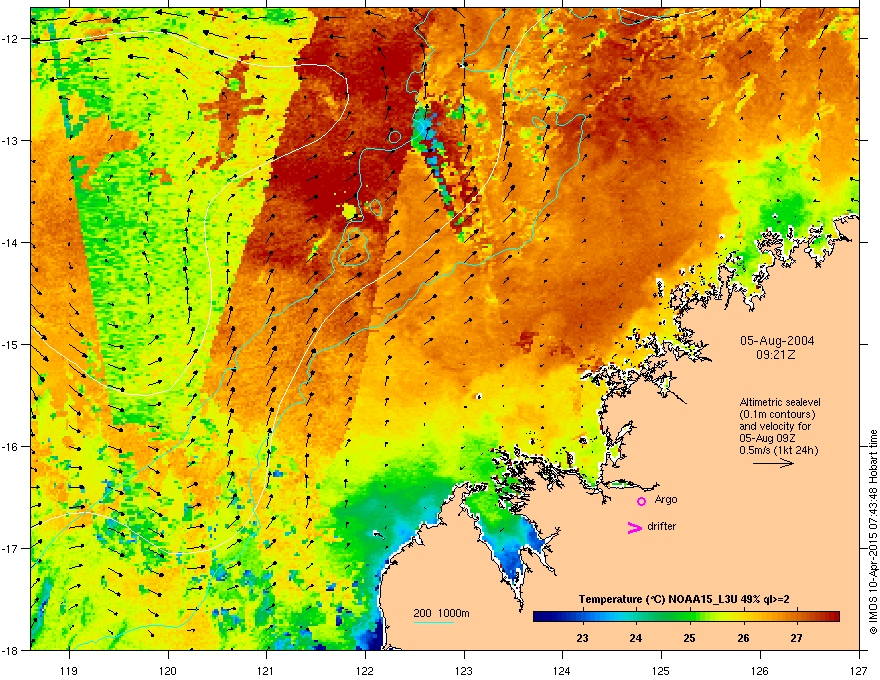Screen dimensions: 880x680
Task: Click the latitude -12 axis label
Action: tap(11, 39)
